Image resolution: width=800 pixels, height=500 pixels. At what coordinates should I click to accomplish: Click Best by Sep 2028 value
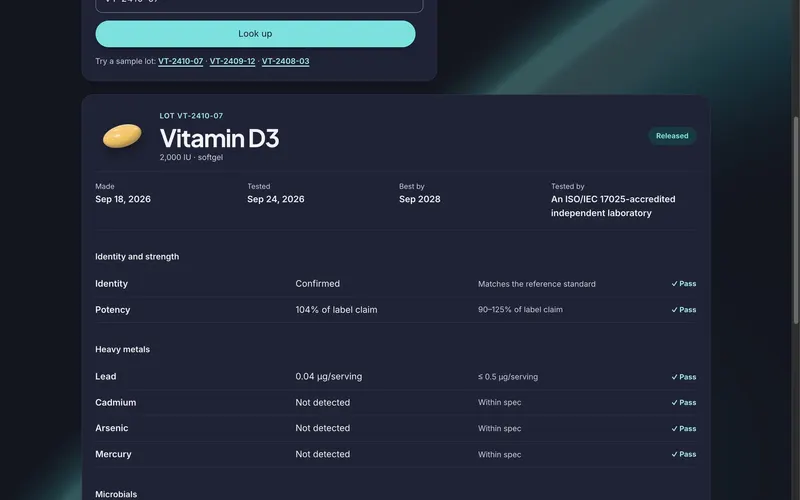(x=419, y=199)
